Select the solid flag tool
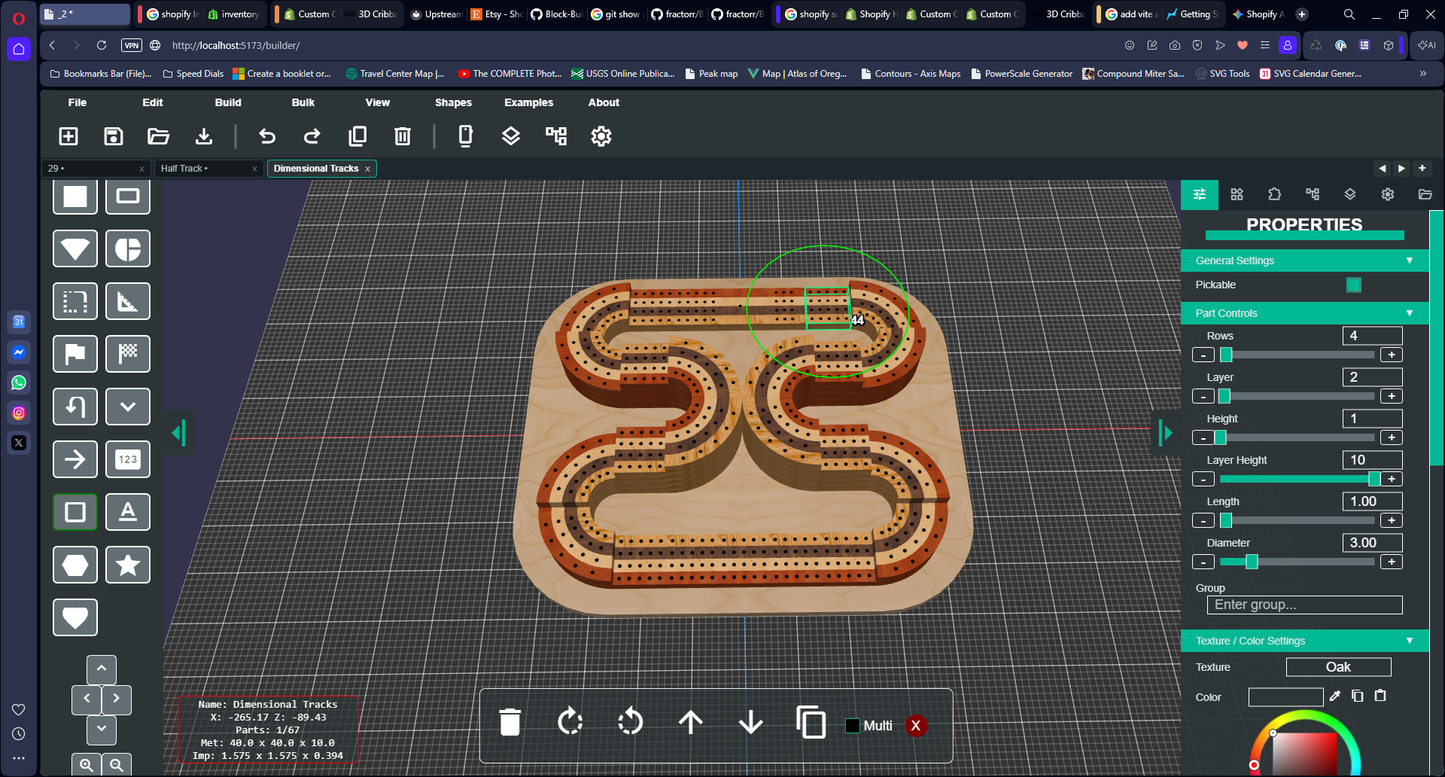Viewport: 1445px width, 777px height. pyautogui.click(x=75, y=354)
